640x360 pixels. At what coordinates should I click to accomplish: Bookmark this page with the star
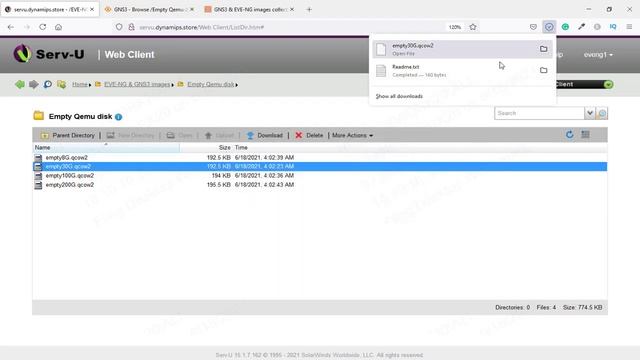click(473, 27)
